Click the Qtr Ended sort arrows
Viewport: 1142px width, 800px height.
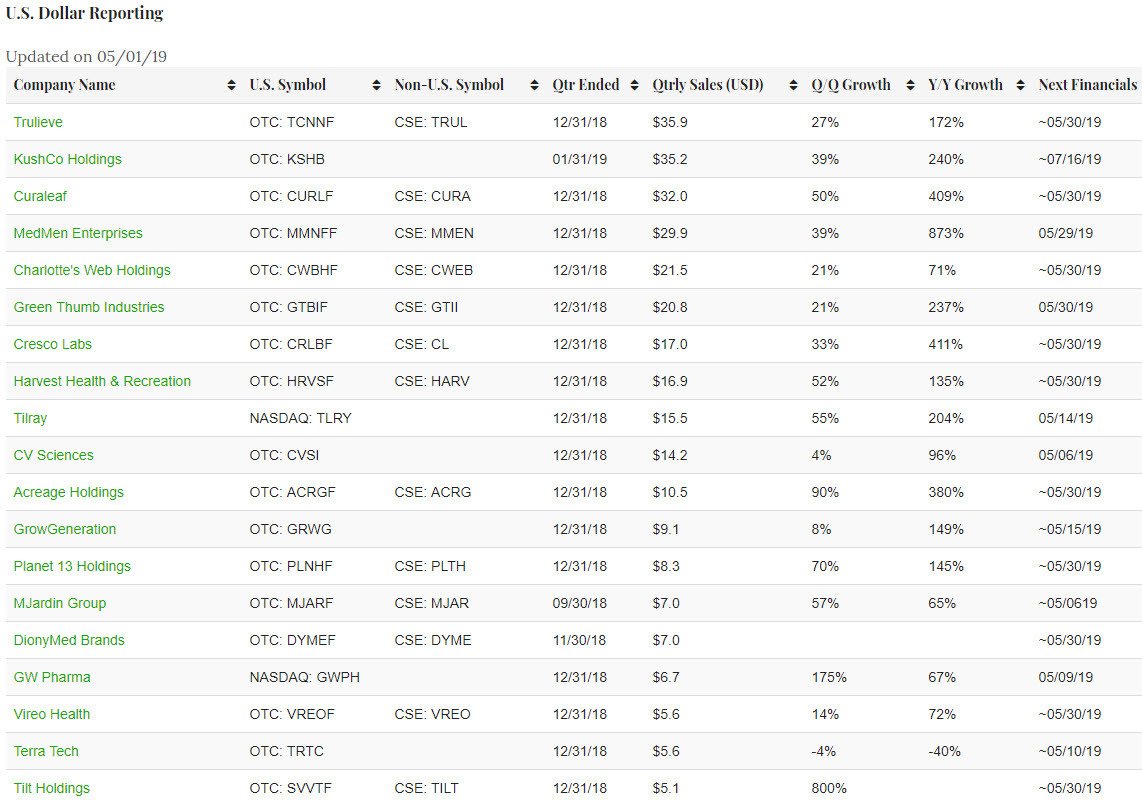(634, 85)
